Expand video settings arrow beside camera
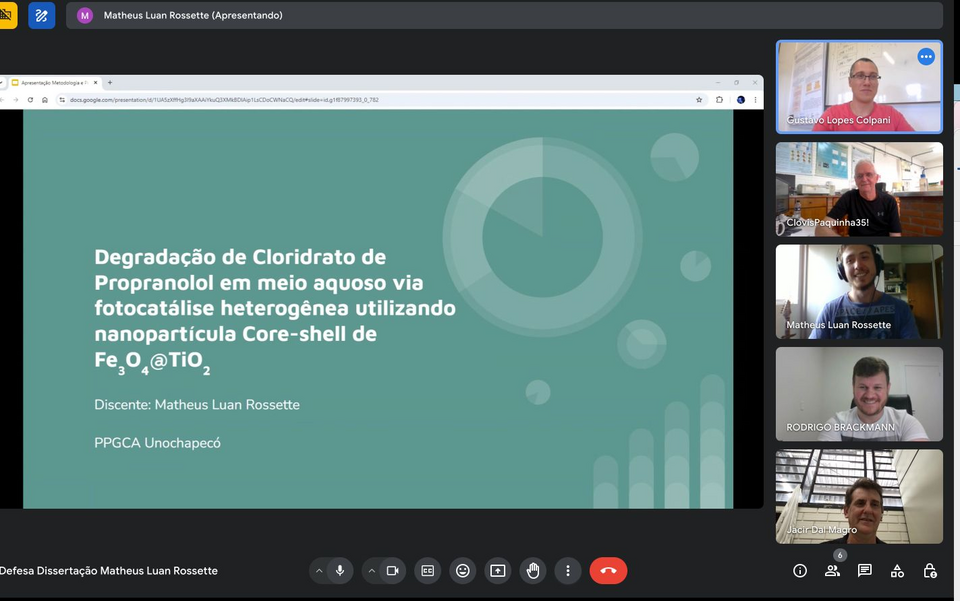This screenshot has height=601, width=960. tap(372, 571)
